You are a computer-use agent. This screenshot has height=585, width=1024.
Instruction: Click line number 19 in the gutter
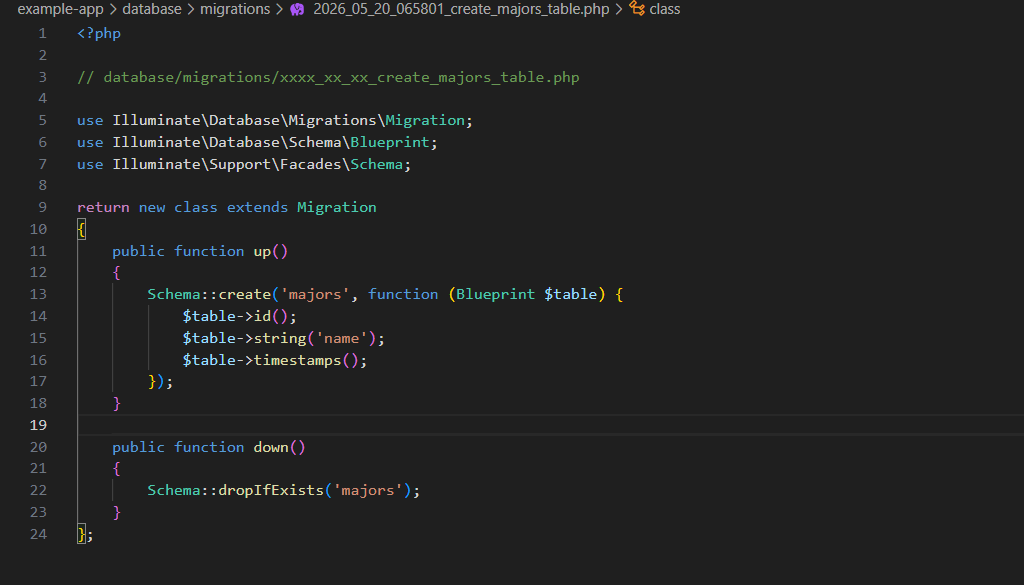[39, 425]
